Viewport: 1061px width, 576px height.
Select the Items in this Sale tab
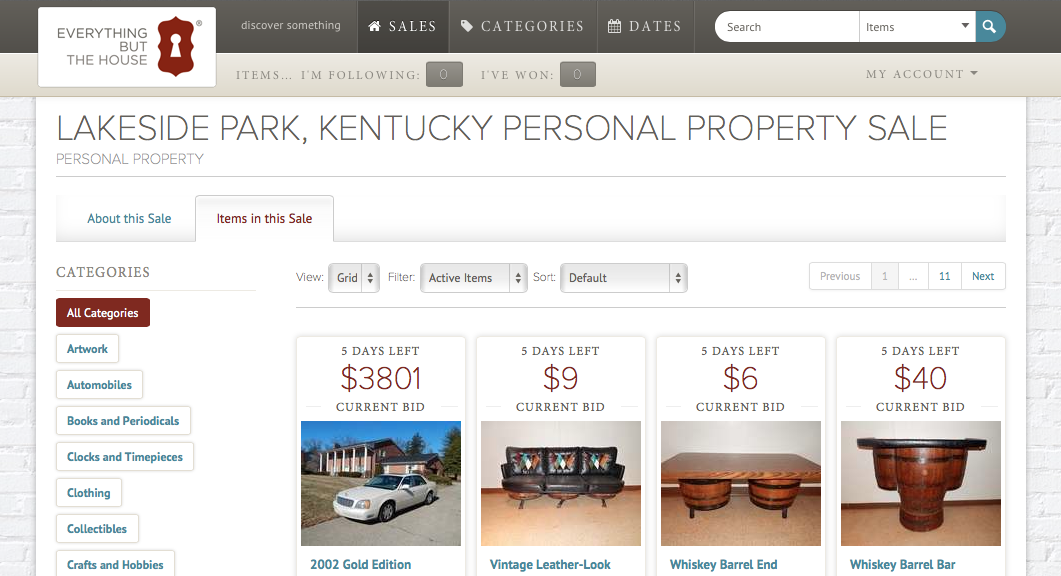(x=264, y=218)
